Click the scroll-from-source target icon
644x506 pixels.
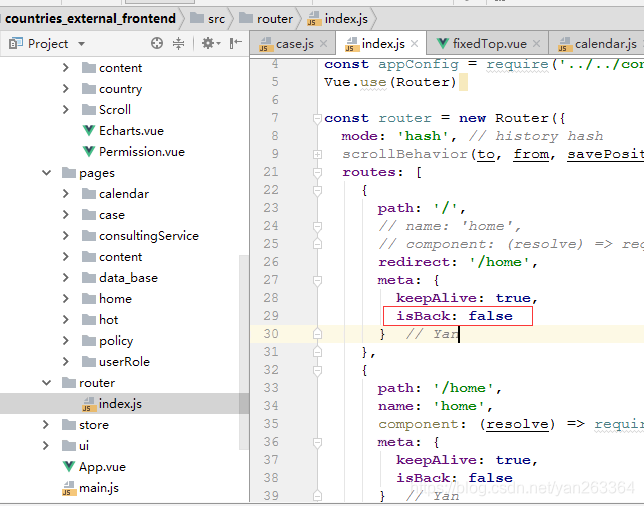point(156,43)
